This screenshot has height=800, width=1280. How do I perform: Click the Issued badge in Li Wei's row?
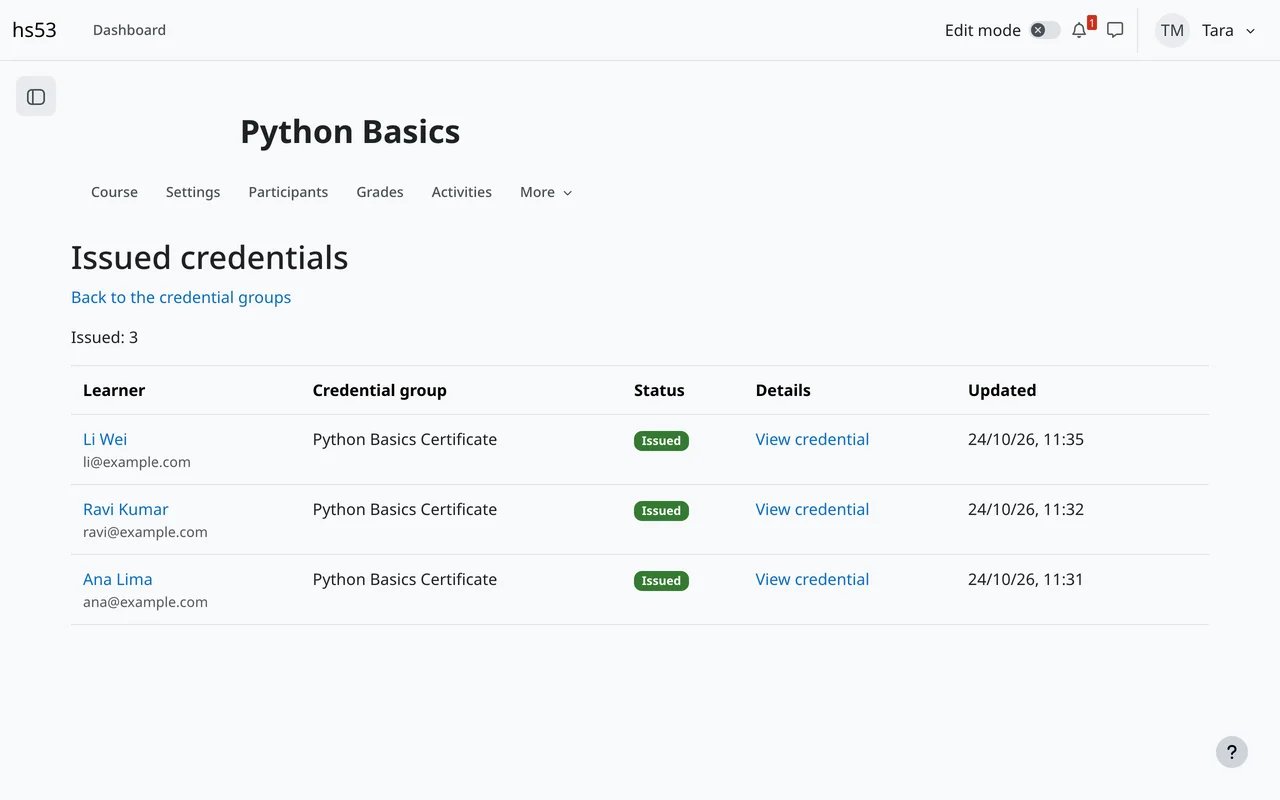[x=661, y=441]
